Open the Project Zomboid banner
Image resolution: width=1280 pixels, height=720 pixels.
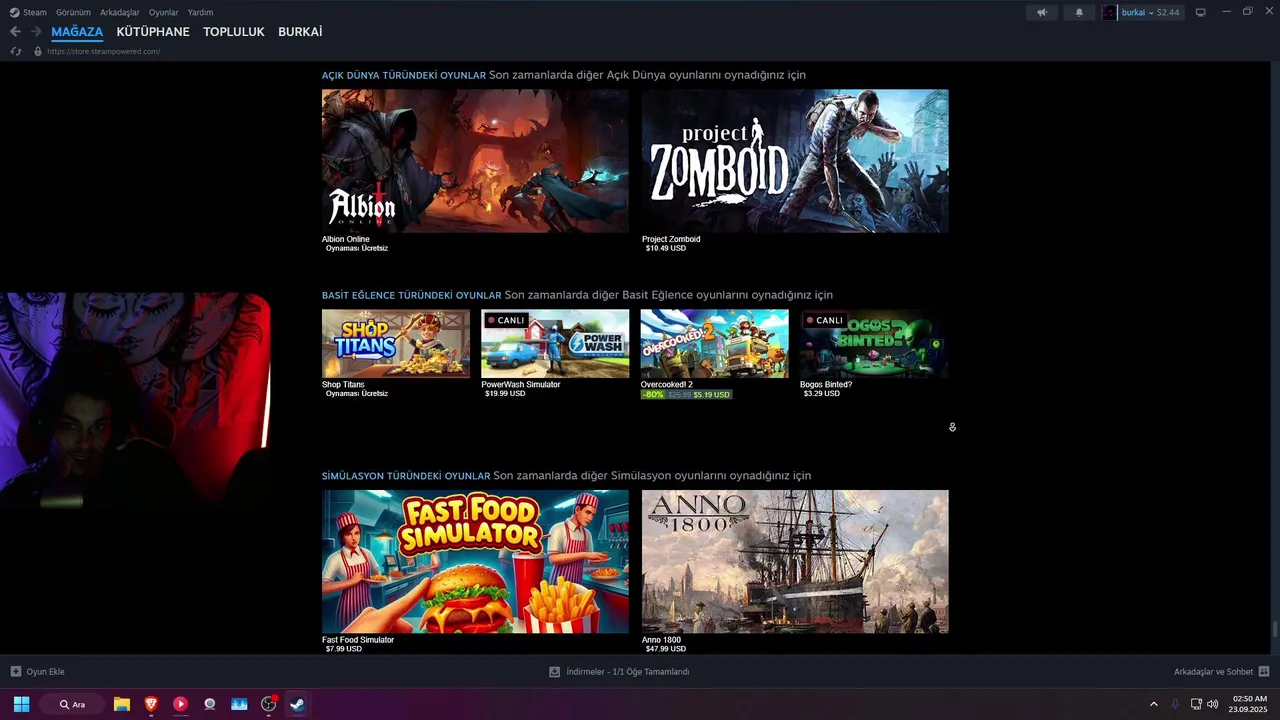point(795,161)
